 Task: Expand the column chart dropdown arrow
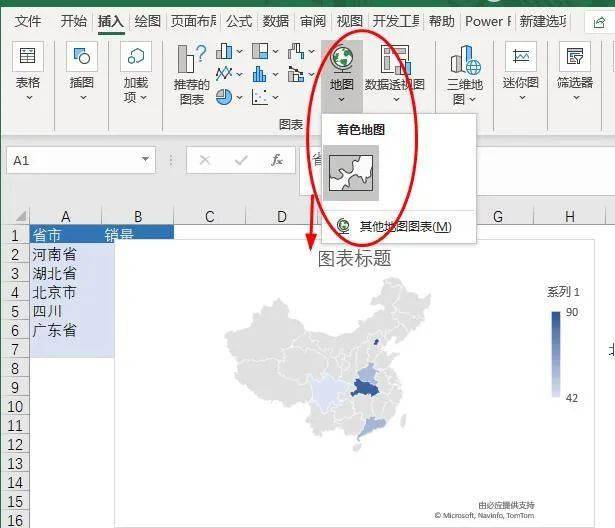coord(240,51)
